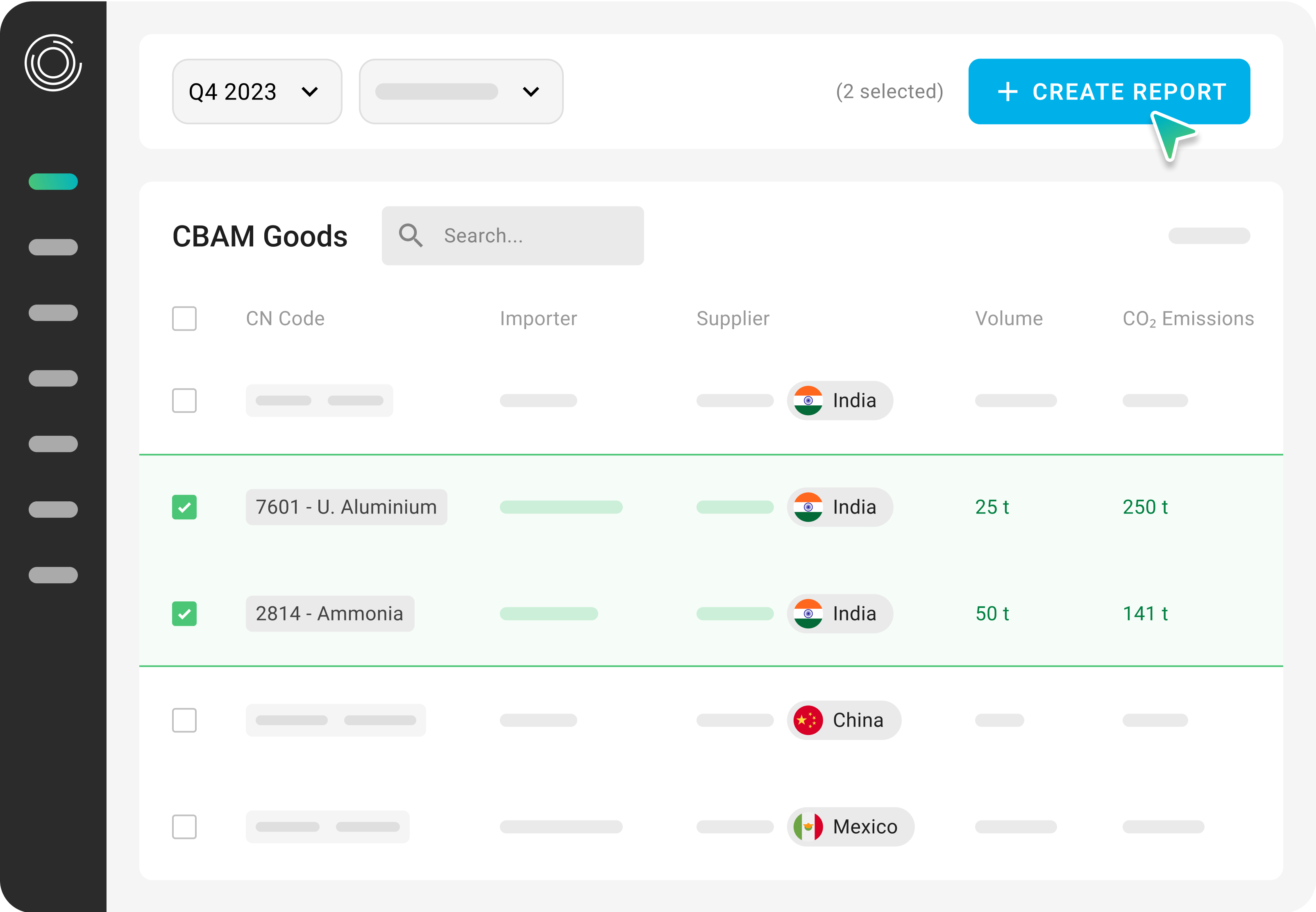Viewport: 1316px width, 912px height.
Task: Select the bottom sidebar menu item
Action: click(52, 575)
